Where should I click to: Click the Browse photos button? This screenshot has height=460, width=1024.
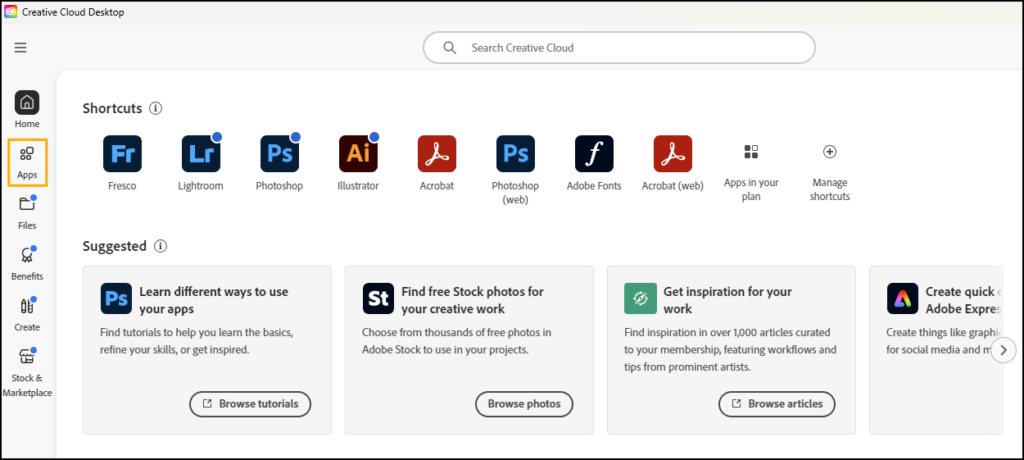coord(524,404)
